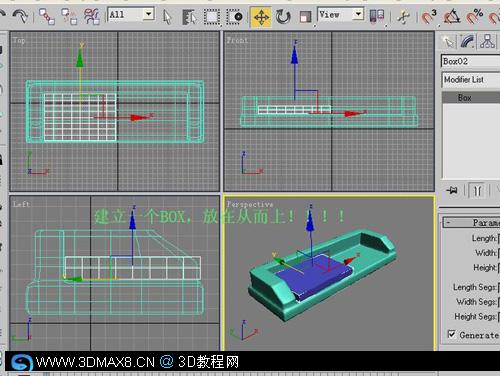Click the Perspective viewport label

coord(250,204)
